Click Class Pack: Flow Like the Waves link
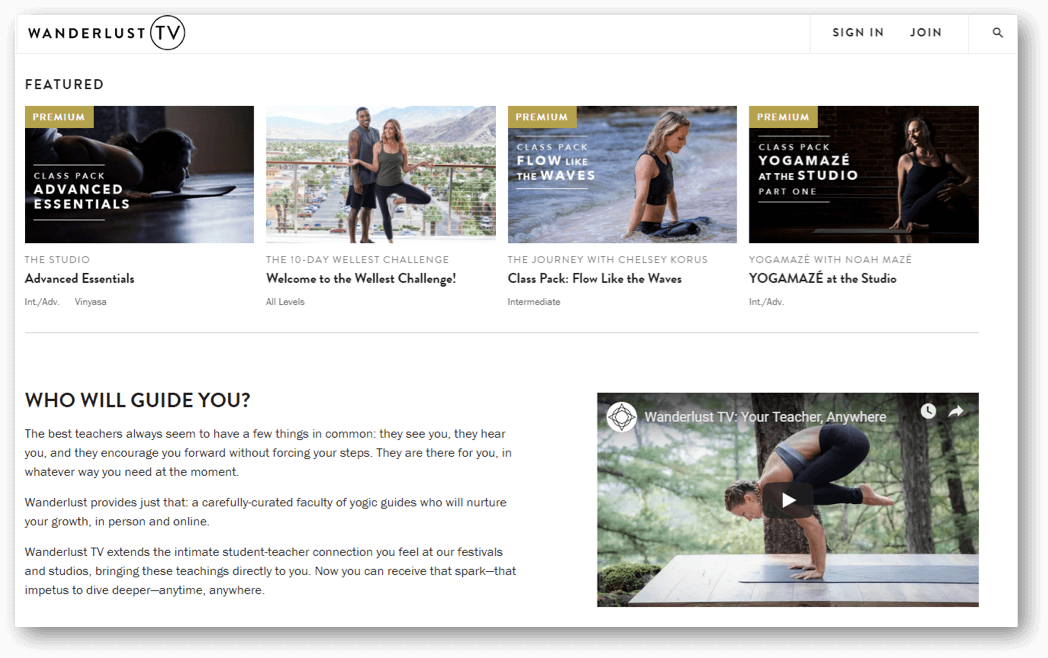 [595, 279]
